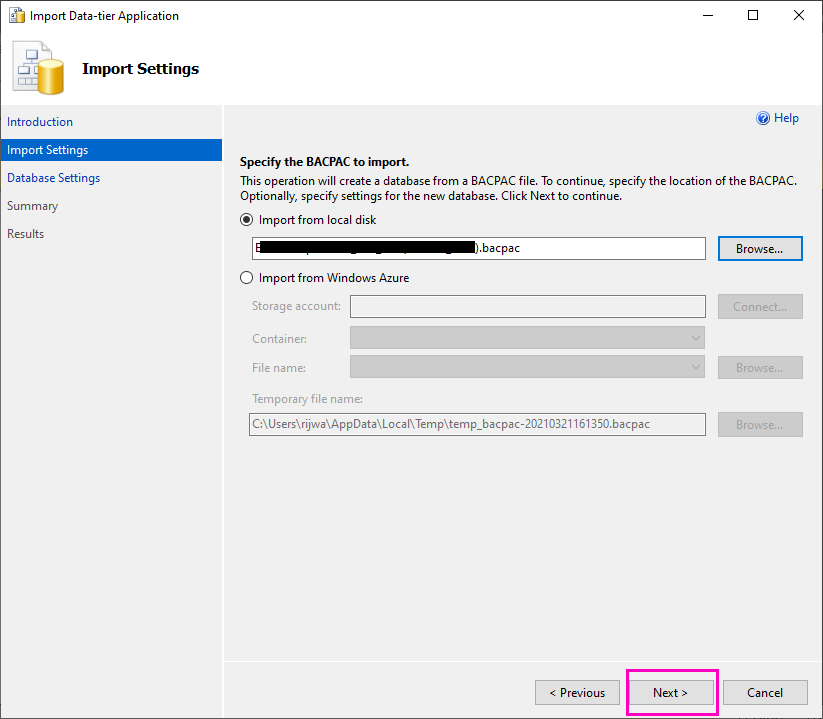823x719 pixels.
Task: Click the BACPAC file path text field
Action: 477,248
